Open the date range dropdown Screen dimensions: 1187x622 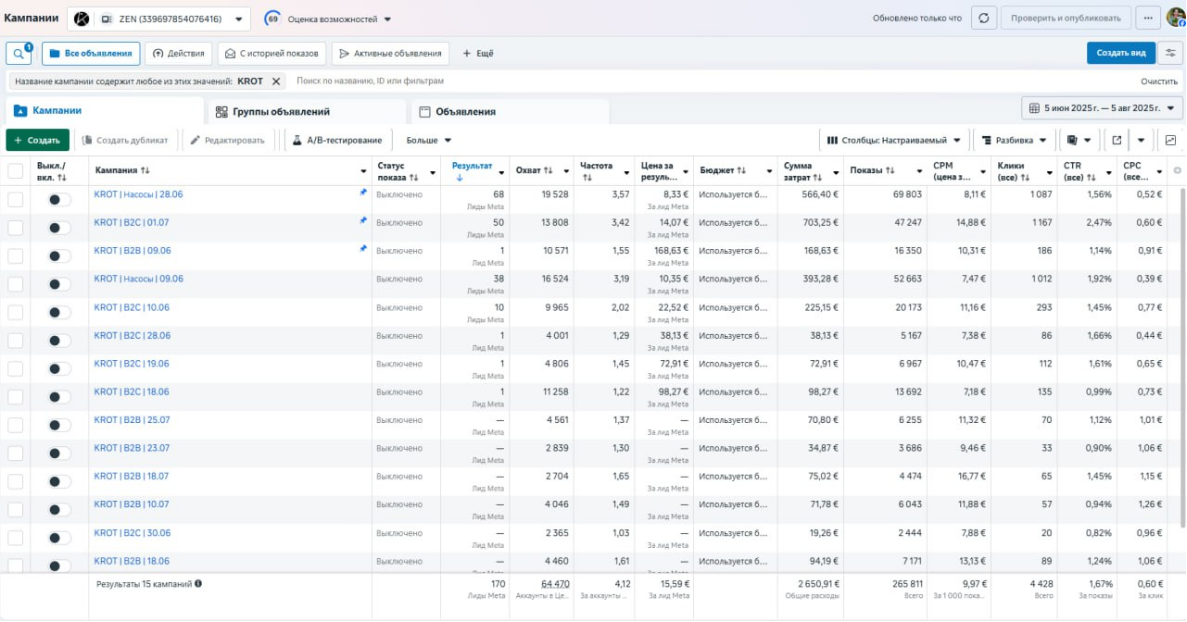coord(1101,108)
